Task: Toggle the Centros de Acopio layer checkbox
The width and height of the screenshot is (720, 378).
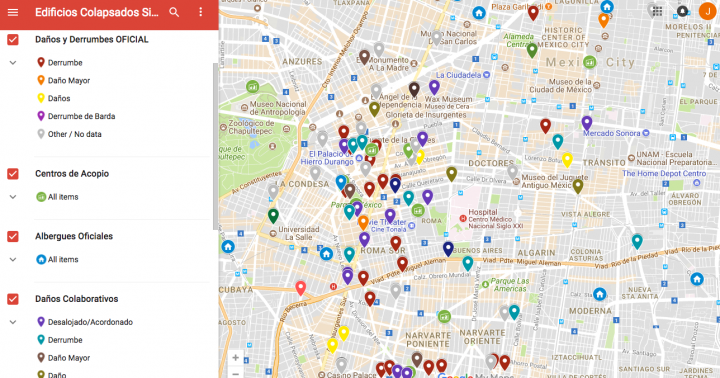Action: [x=13, y=174]
